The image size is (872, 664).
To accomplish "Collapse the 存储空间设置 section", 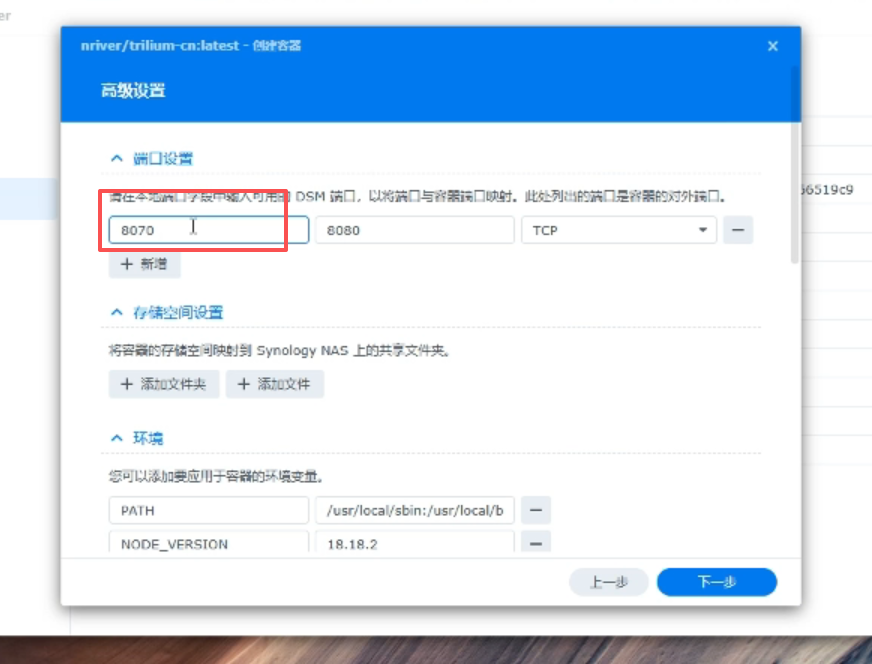I will pos(117,312).
